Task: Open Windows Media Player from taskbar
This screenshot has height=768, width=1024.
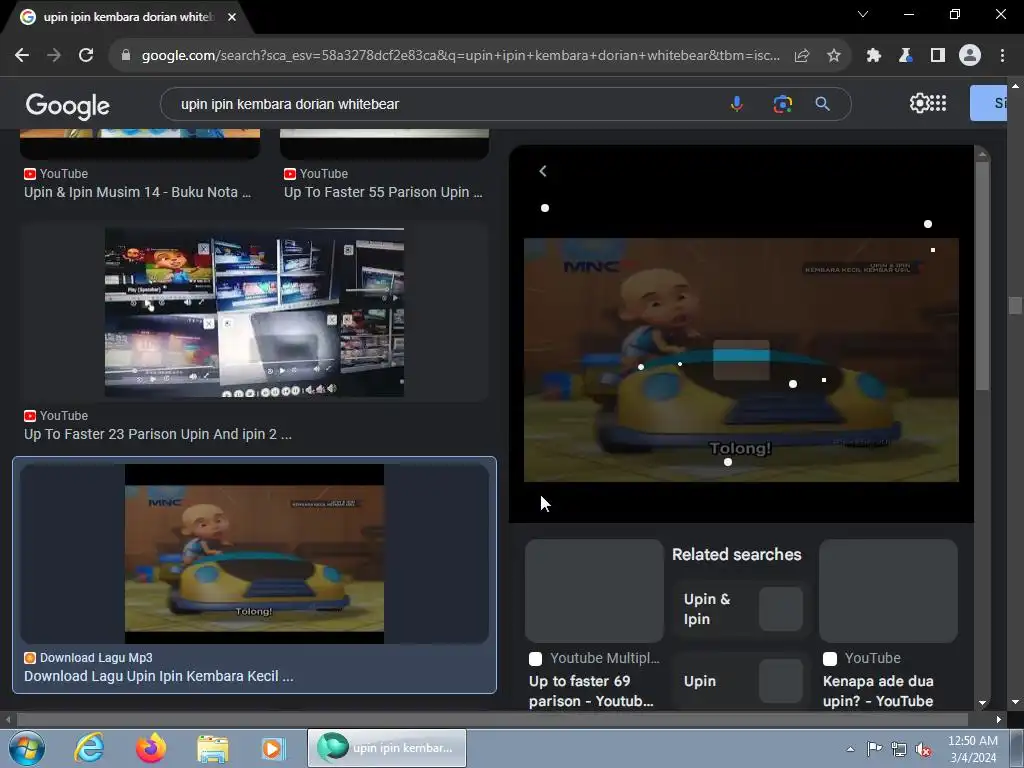Action: 274,748
